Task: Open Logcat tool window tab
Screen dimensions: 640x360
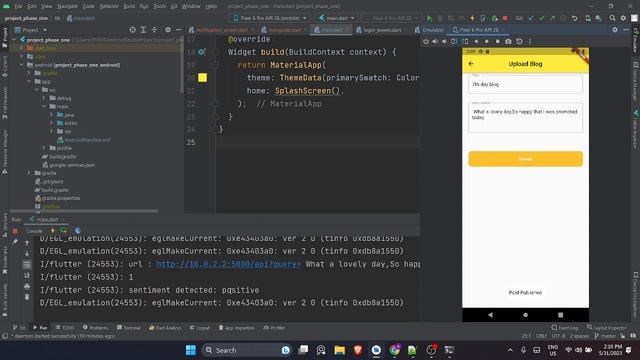Action: pos(200,328)
